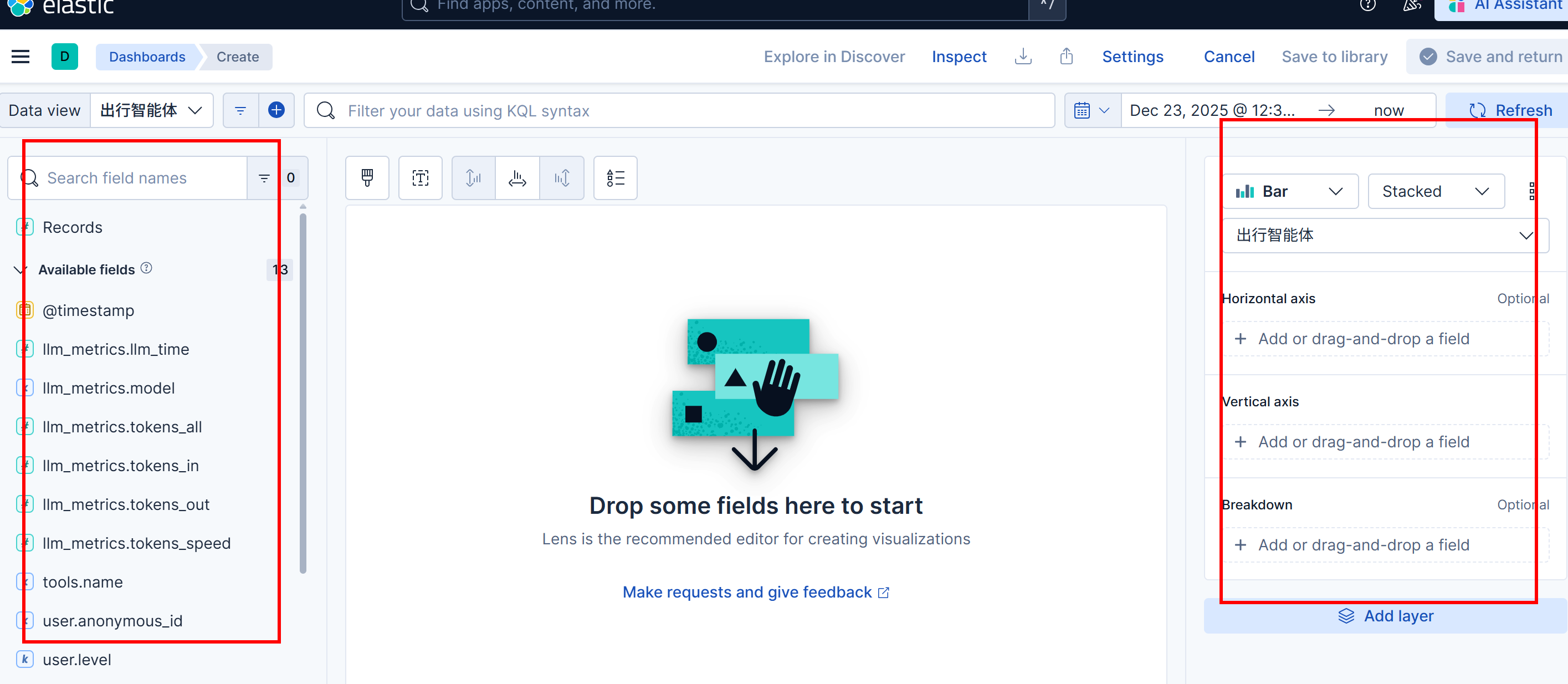Image resolution: width=1568 pixels, height=684 pixels.
Task: Open the Stacked mode dropdown
Action: coord(1436,191)
